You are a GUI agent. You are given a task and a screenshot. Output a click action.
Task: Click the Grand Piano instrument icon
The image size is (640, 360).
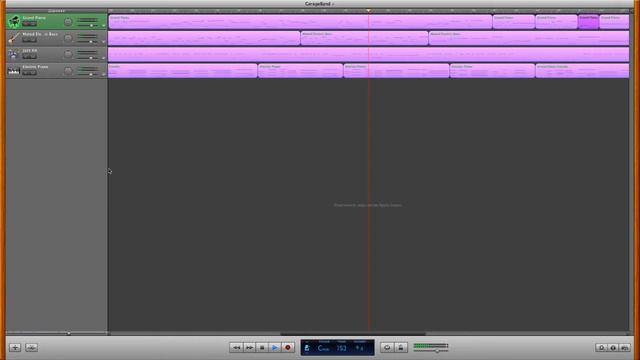14,21
